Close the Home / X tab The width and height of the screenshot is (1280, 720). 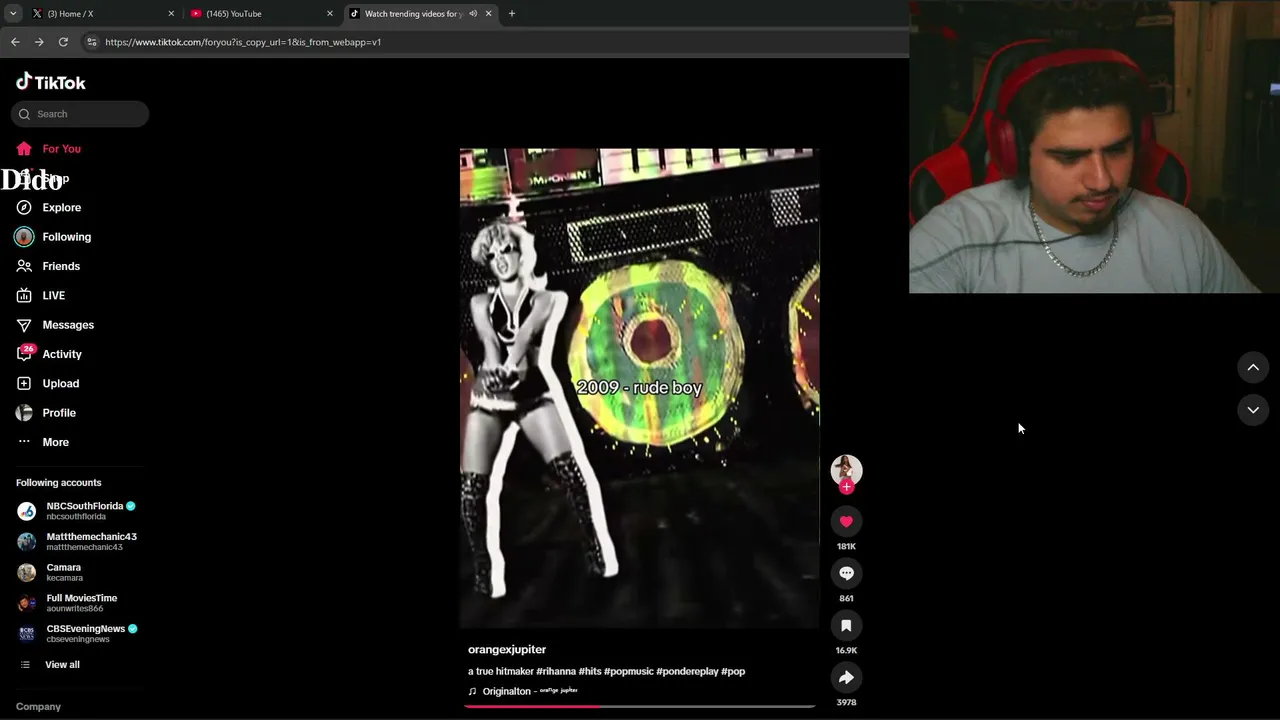pos(171,14)
